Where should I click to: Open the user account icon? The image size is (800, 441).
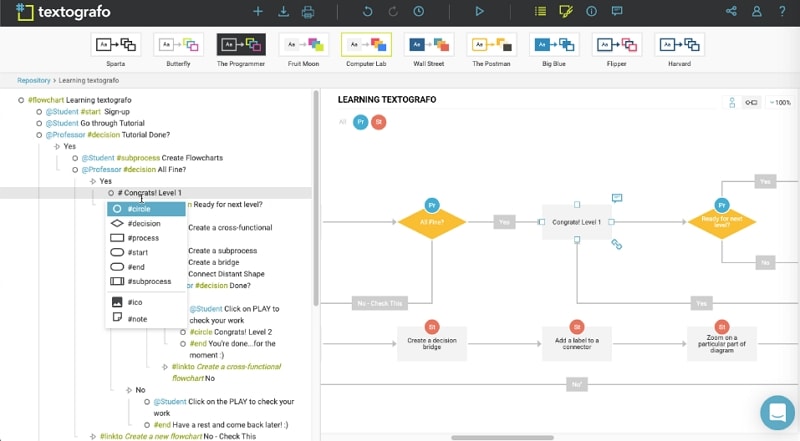click(x=757, y=11)
